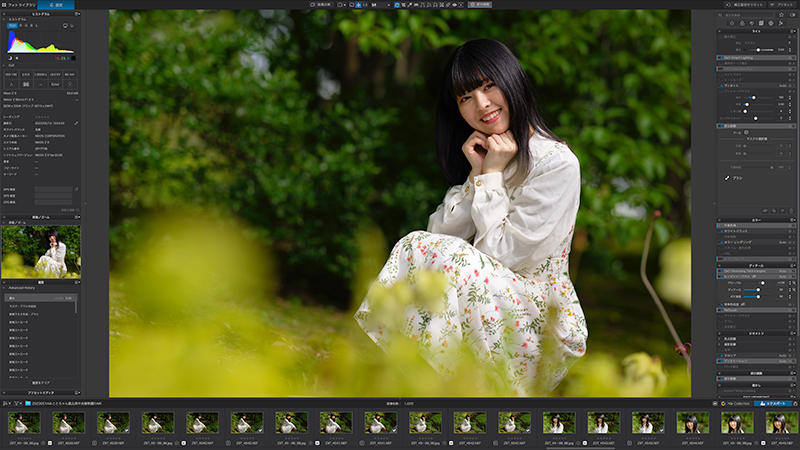Pick the white balance eyedropper tool
Viewport: 800px width, 450px height.
(410, 5)
